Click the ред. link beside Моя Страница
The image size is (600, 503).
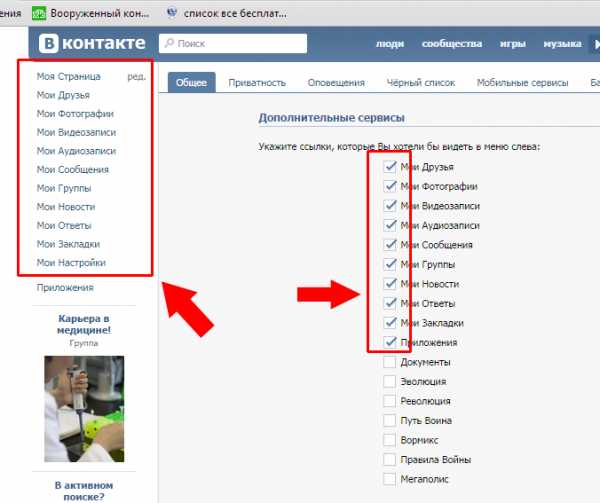(136, 77)
